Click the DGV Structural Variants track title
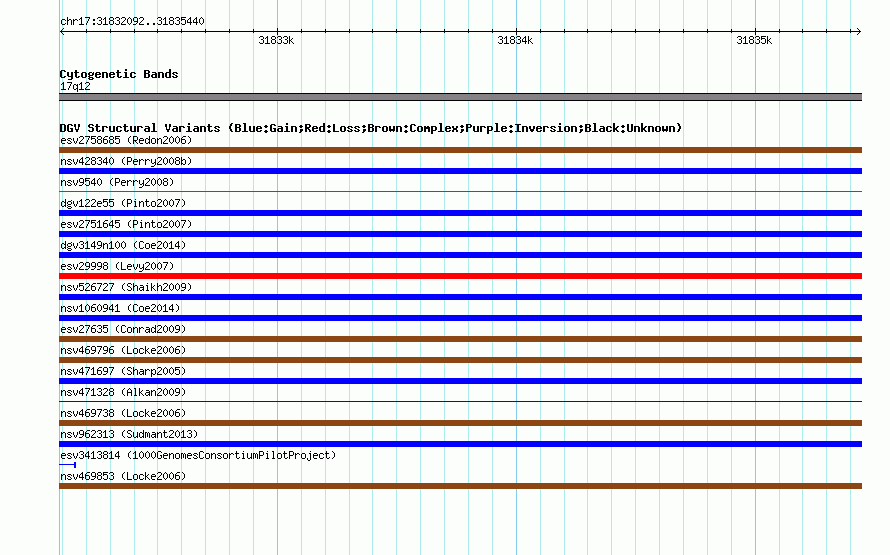The width and height of the screenshot is (890, 555). click(x=371, y=128)
